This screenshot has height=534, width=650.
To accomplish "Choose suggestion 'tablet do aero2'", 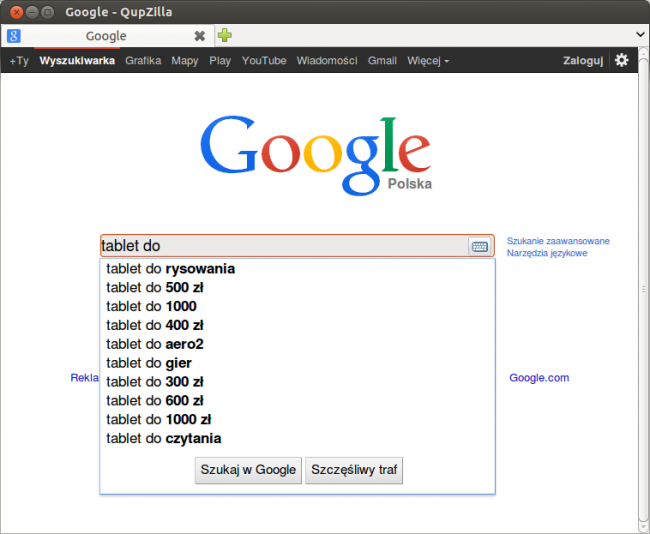I will pyautogui.click(x=297, y=344).
